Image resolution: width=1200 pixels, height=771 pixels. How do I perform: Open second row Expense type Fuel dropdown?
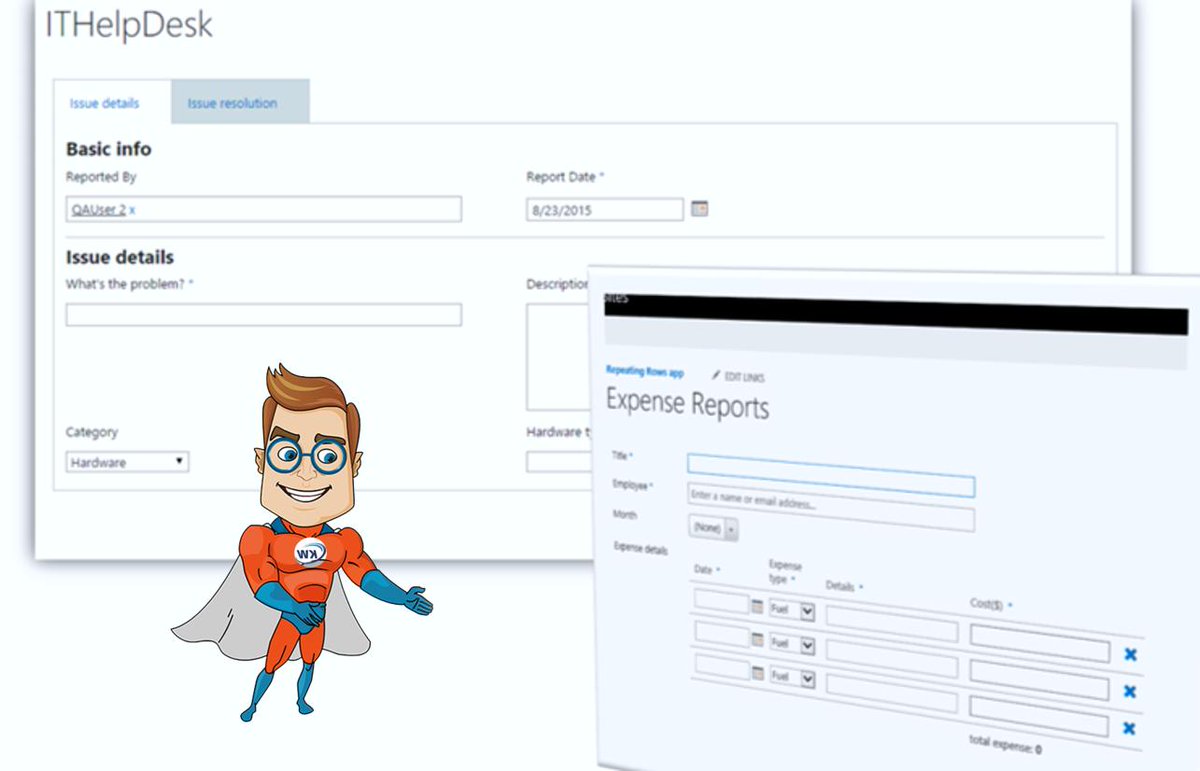(x=792, y=645)
